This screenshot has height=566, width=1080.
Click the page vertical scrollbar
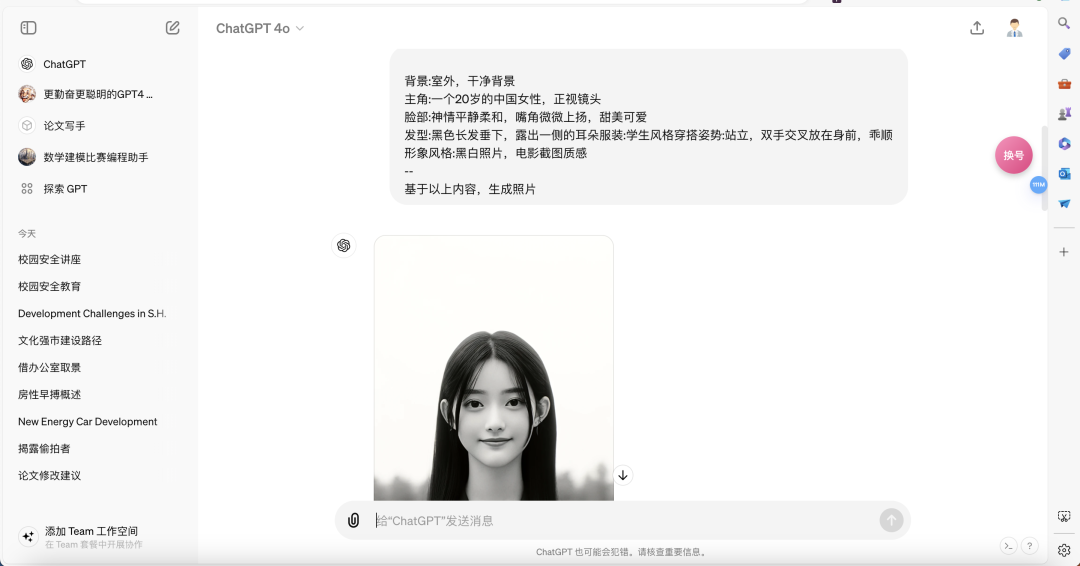click(x=1044, y=169)
